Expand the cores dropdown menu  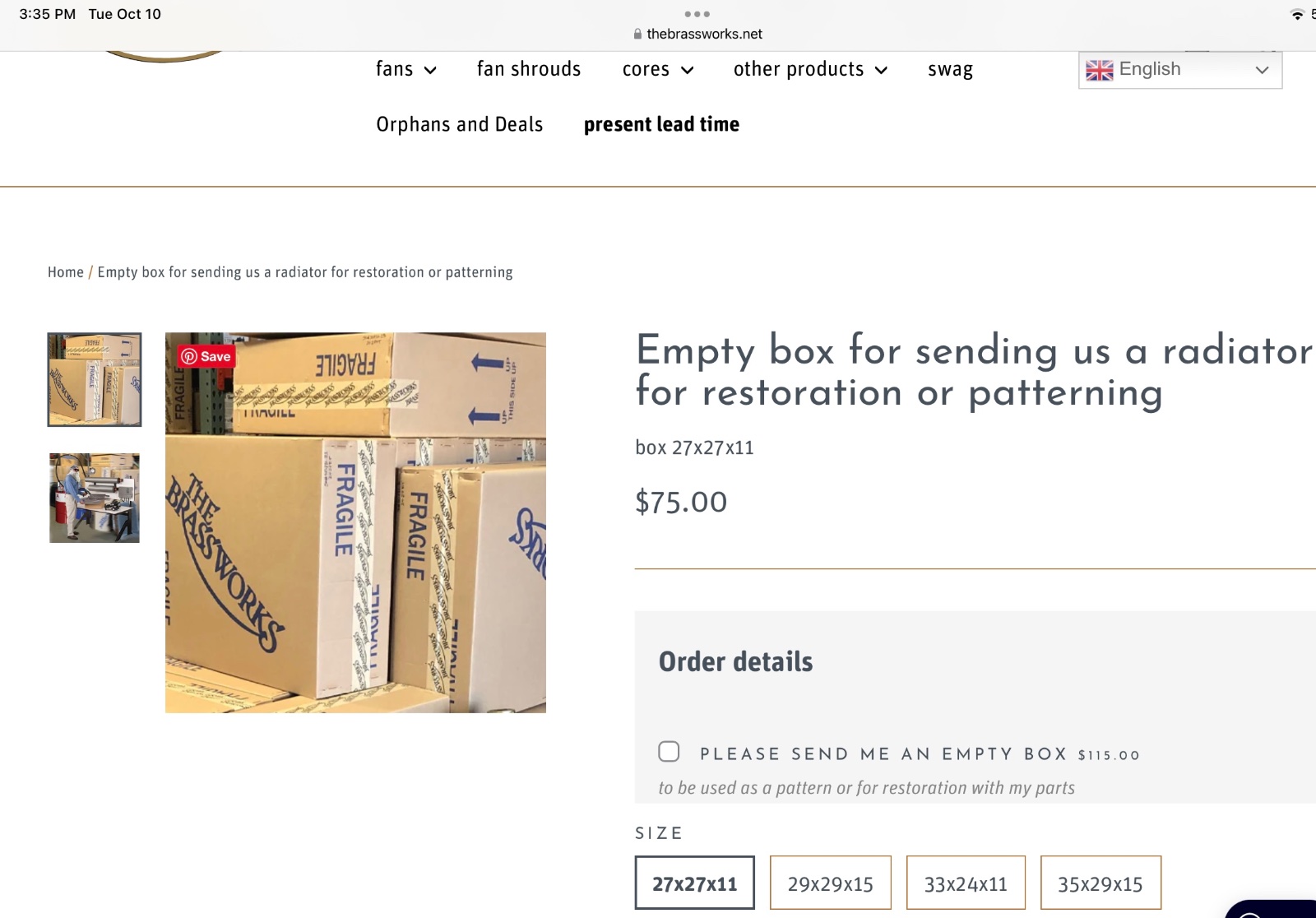pos(658,69)
